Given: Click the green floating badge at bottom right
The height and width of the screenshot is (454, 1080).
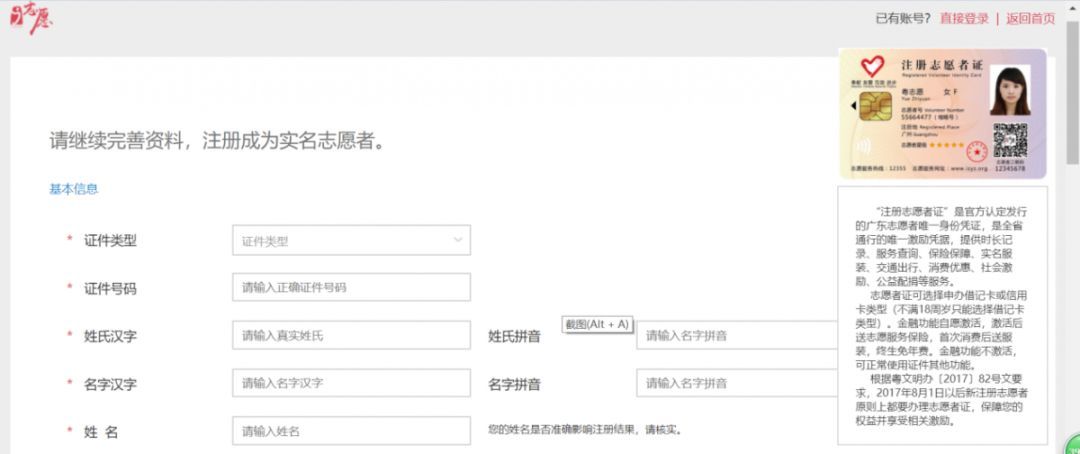Looking at the screenshot, I should click(x=1071, y=447).
